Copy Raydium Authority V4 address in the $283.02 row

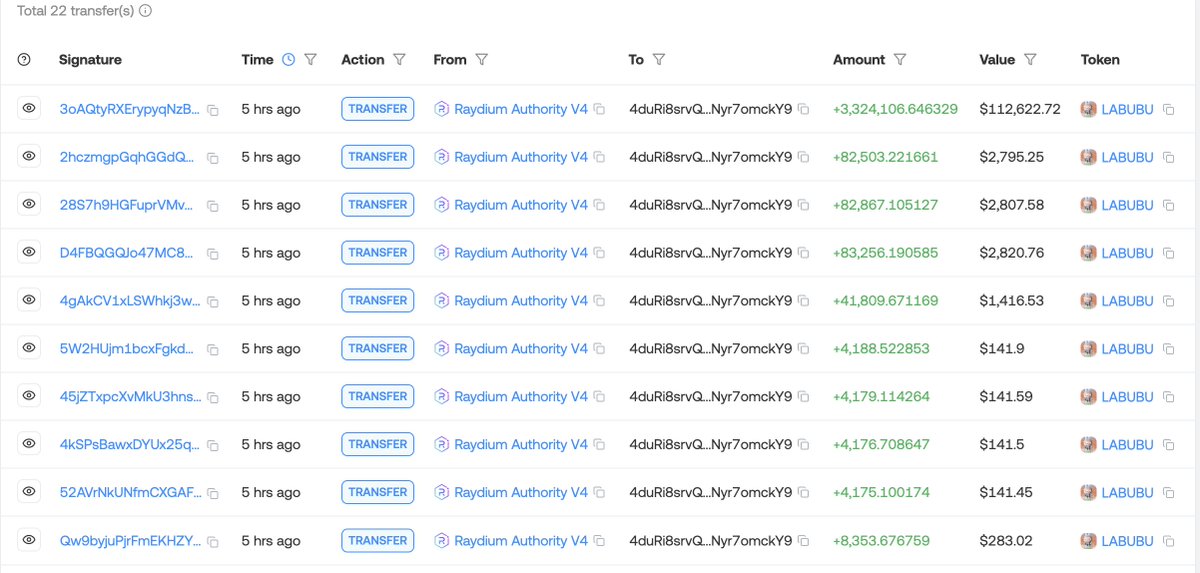(599, 541)
